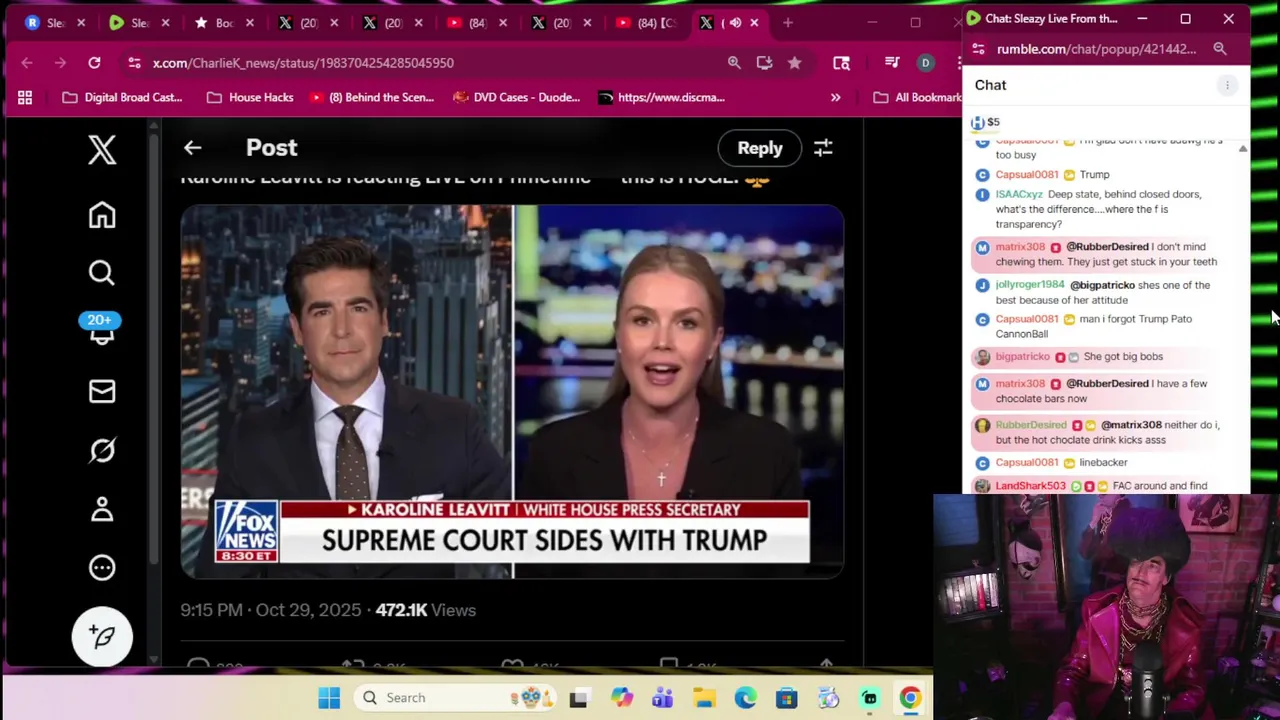The width and height of the screenshot is (1280, 720).
Task: Open All Bookmarks folder
Action: point(917,97)
